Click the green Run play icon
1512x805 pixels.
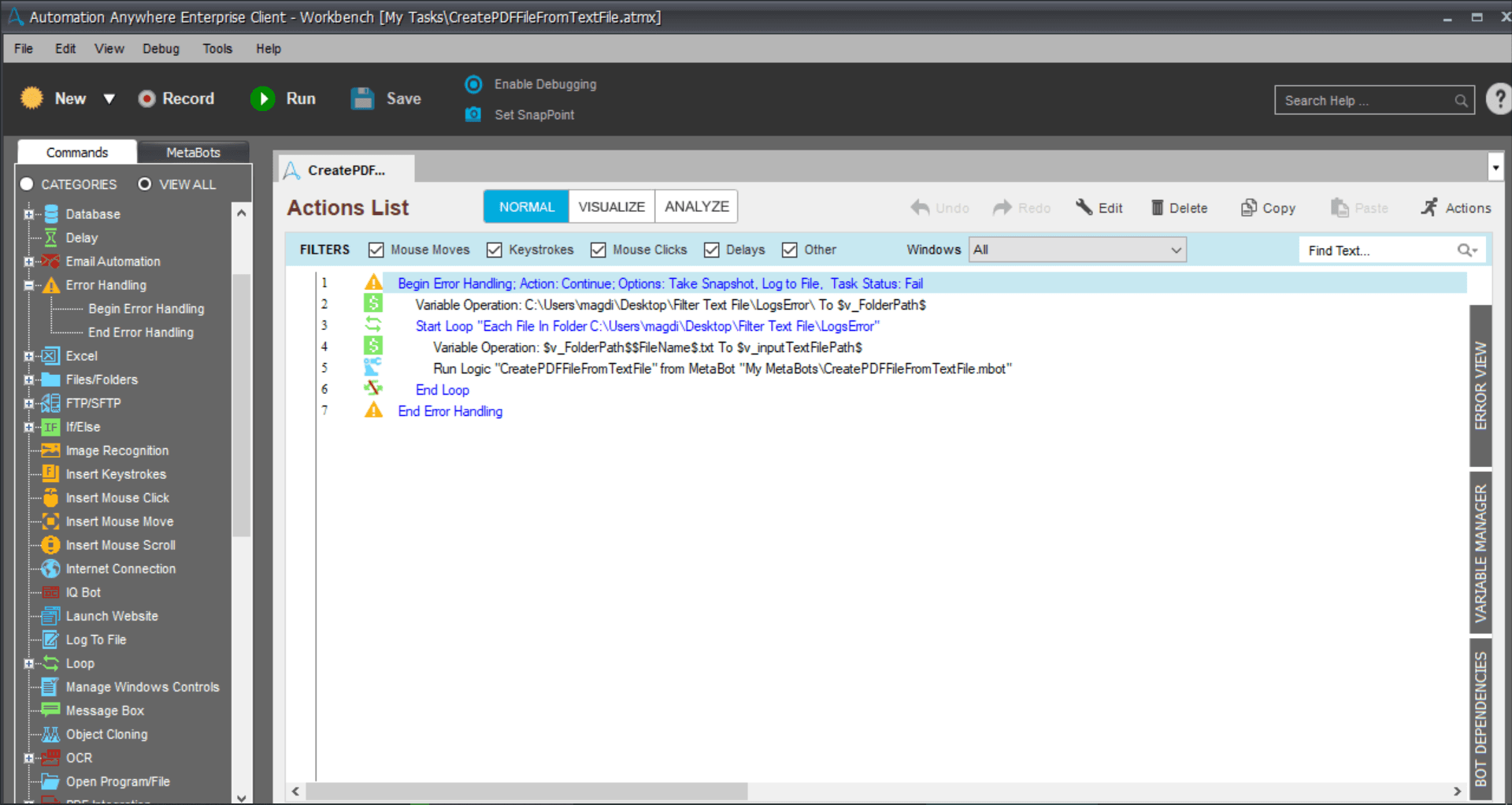pyautogui.click(x=263, y=98)
